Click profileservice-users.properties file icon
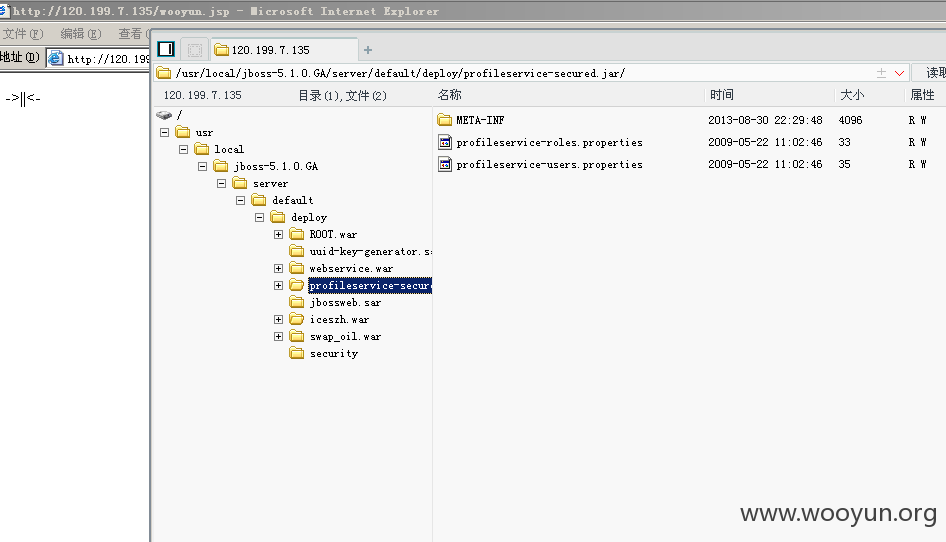Screen dimensions: 946x542 point(445,164)
